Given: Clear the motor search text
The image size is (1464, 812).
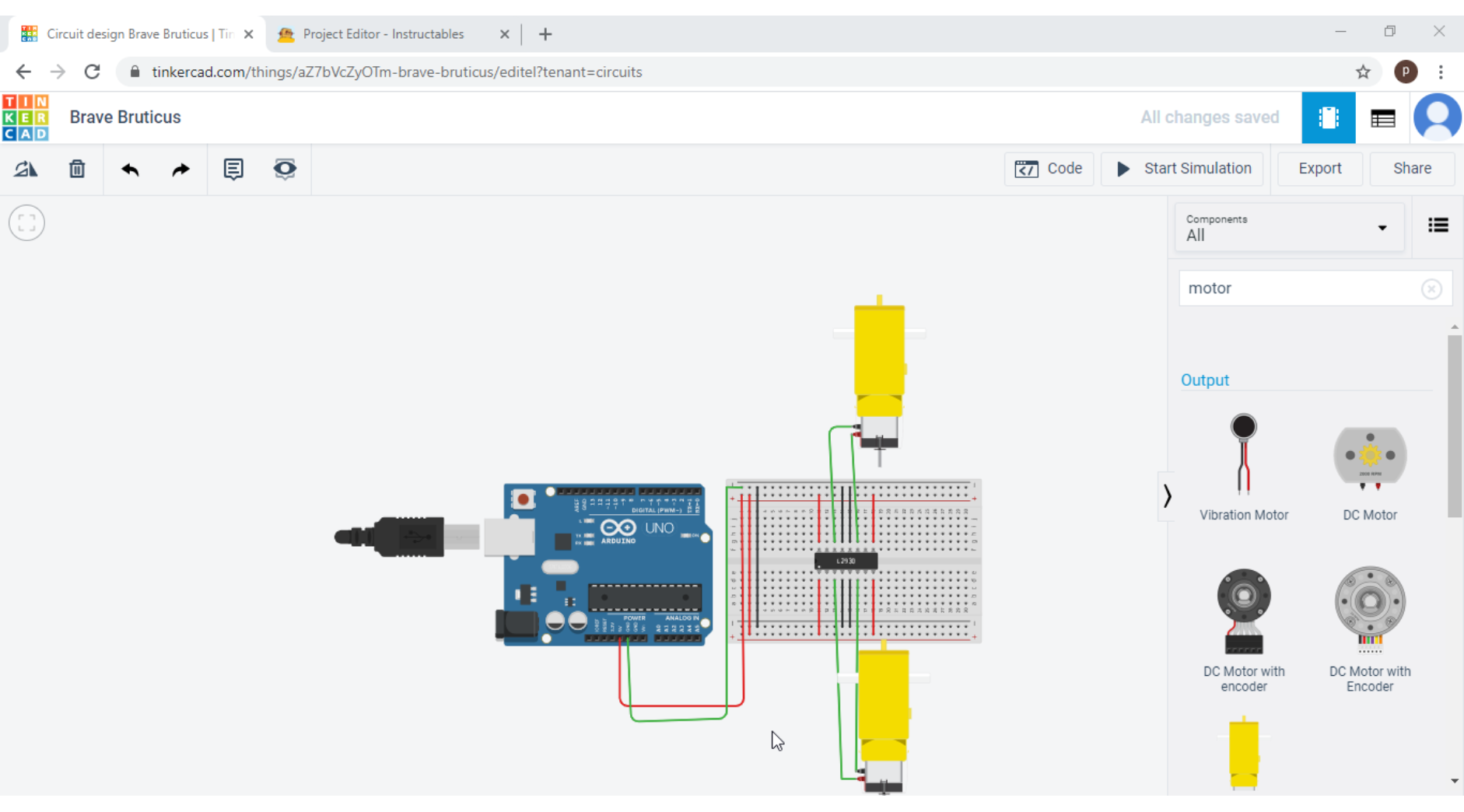Looking at the screenshot, I should [1431, 289].
